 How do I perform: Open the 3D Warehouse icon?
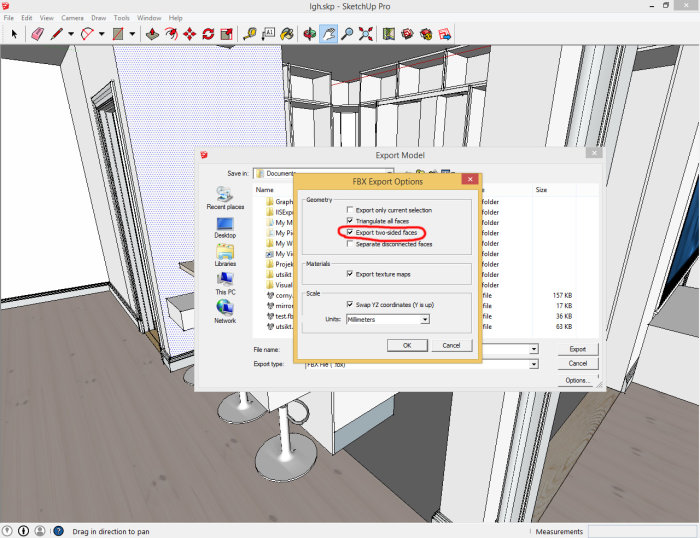407,34
